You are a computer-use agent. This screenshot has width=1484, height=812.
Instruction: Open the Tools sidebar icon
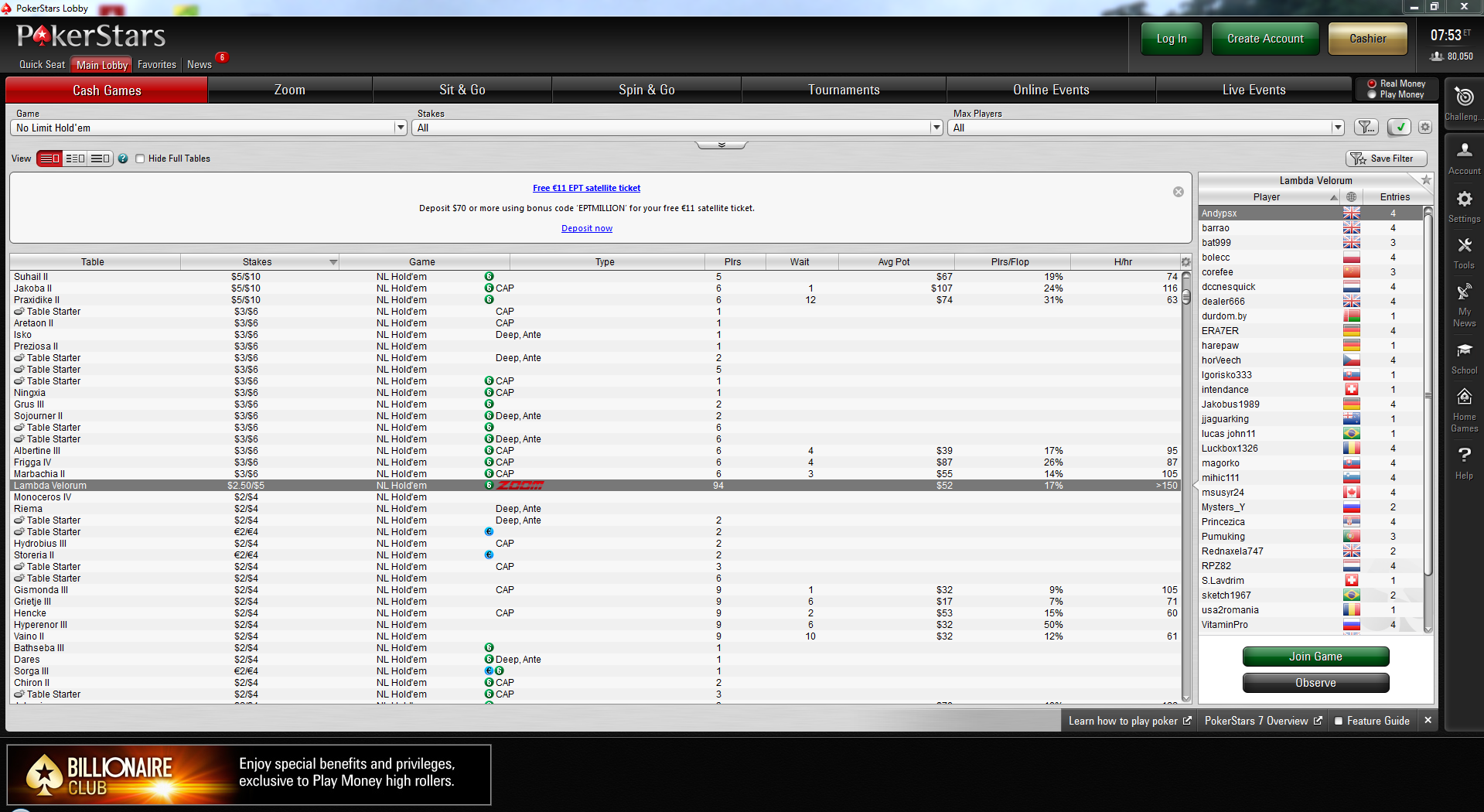click(x=1464, y=253)
